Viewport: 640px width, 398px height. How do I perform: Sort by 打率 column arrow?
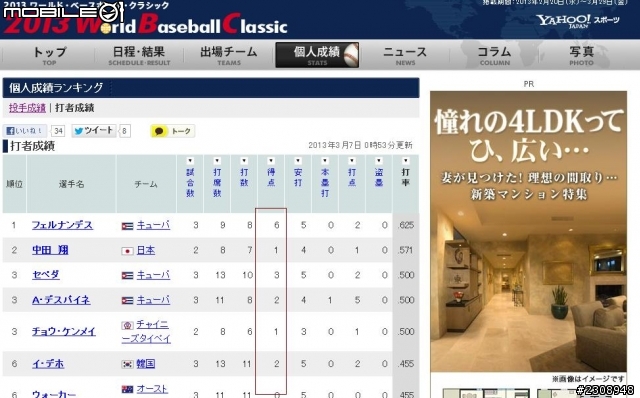(405, 160)
